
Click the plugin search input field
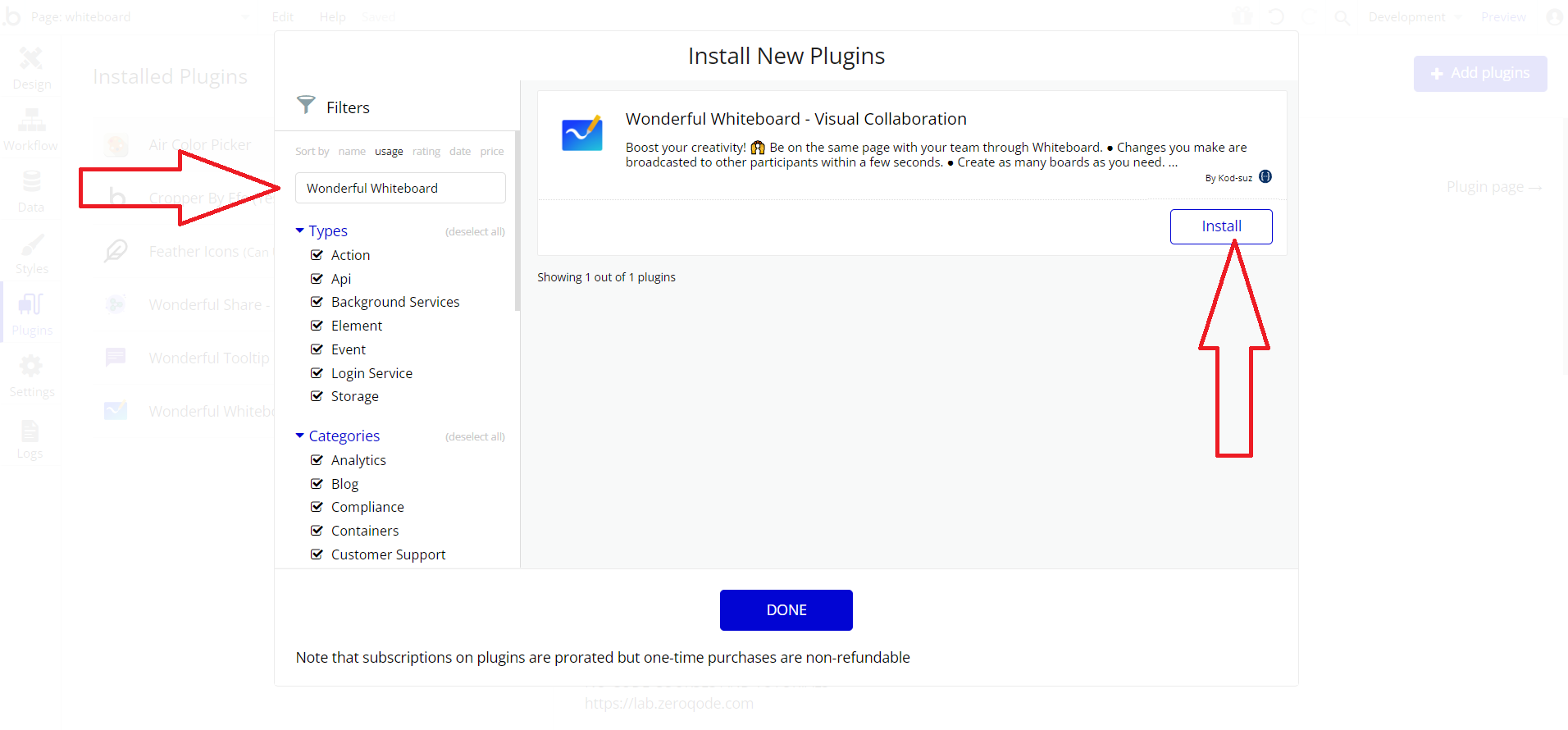point(400,188)
